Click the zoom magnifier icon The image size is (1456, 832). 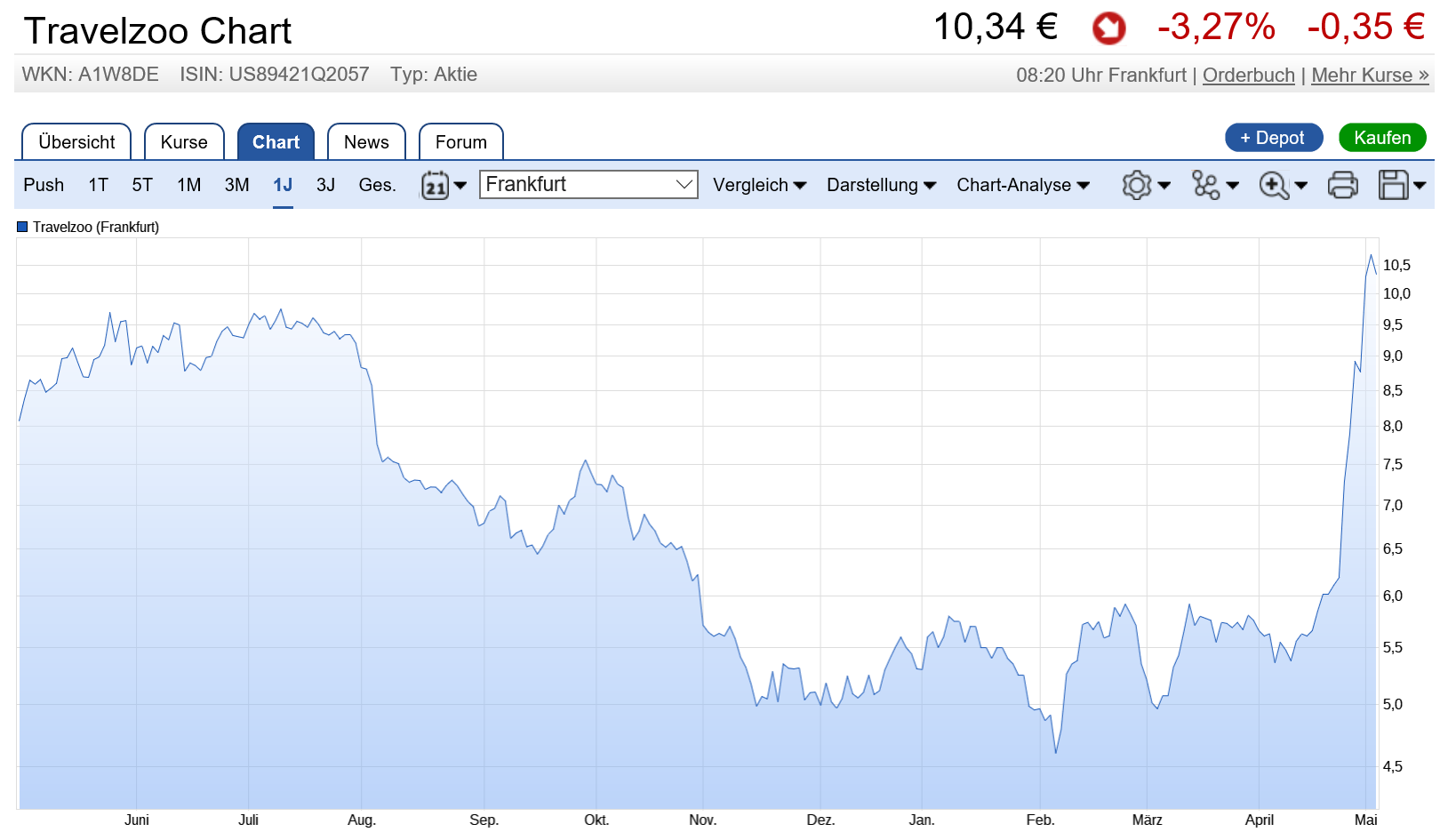click(x=1274, y=185)
